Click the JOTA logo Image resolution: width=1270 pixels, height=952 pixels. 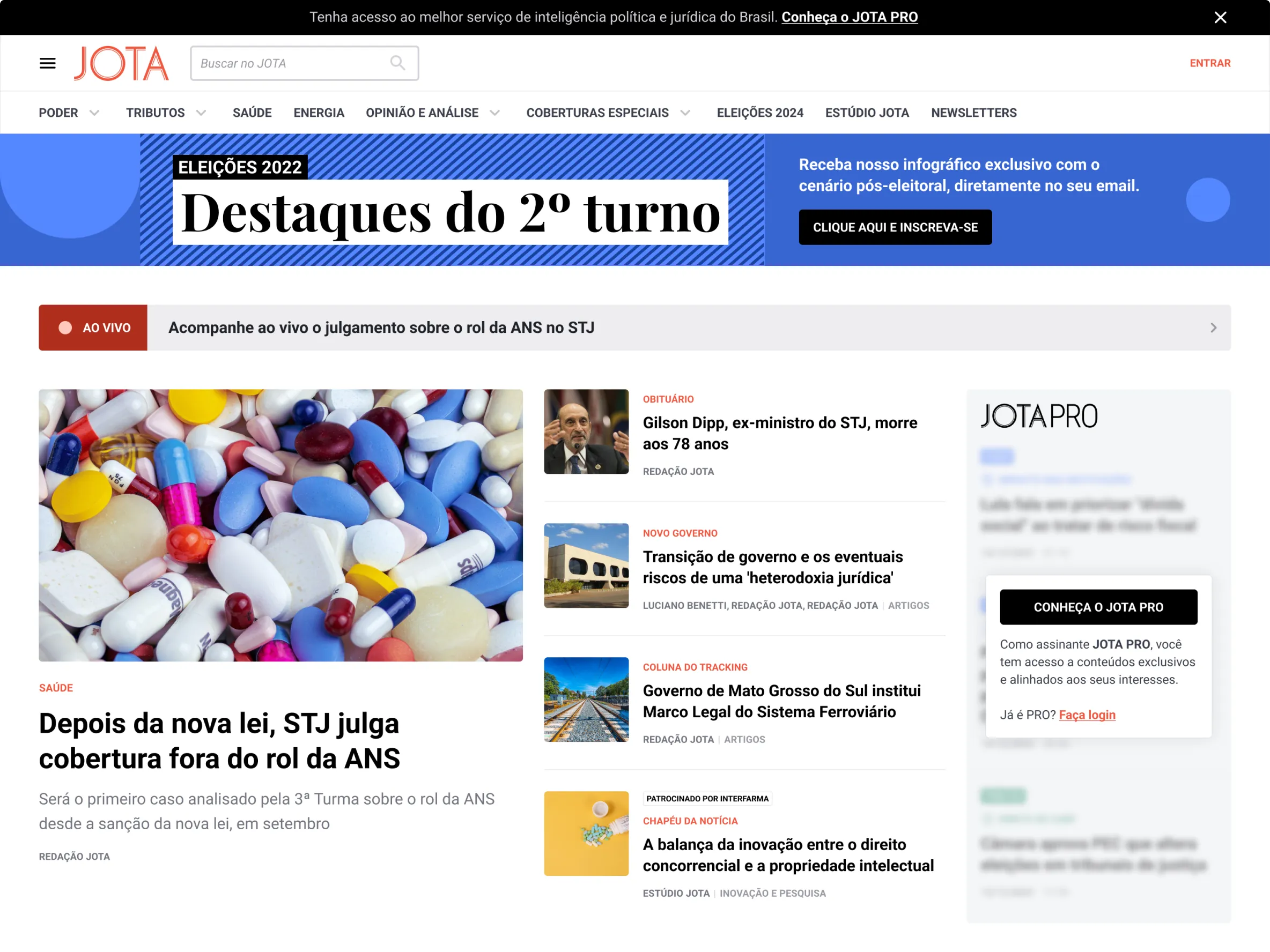[121, 63]
